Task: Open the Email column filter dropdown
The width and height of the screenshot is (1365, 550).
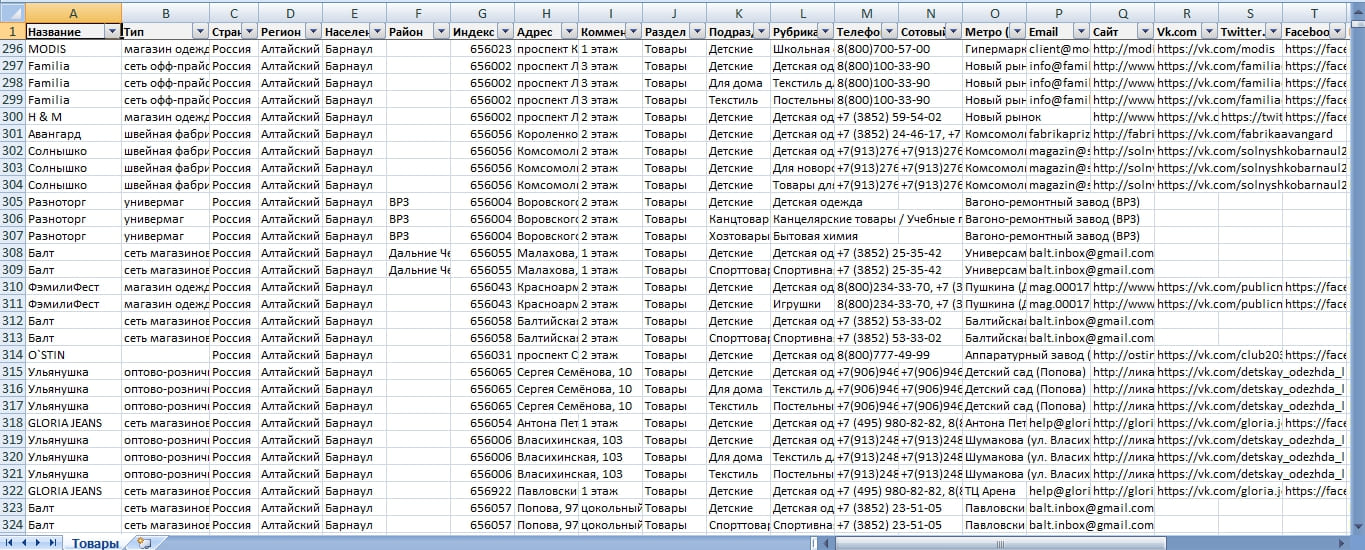Action: pyautogui.click(x=1080, y=32)
